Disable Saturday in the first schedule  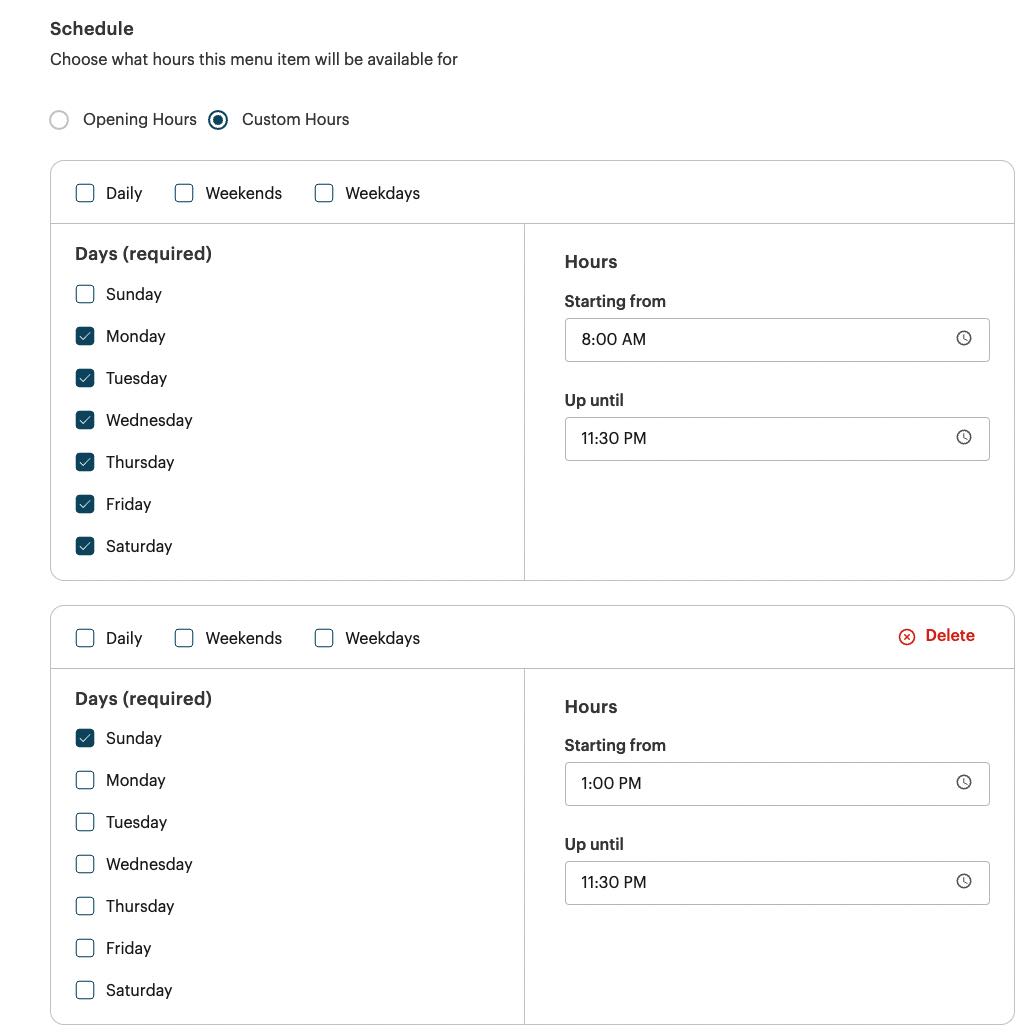click(x=85, y=546)
